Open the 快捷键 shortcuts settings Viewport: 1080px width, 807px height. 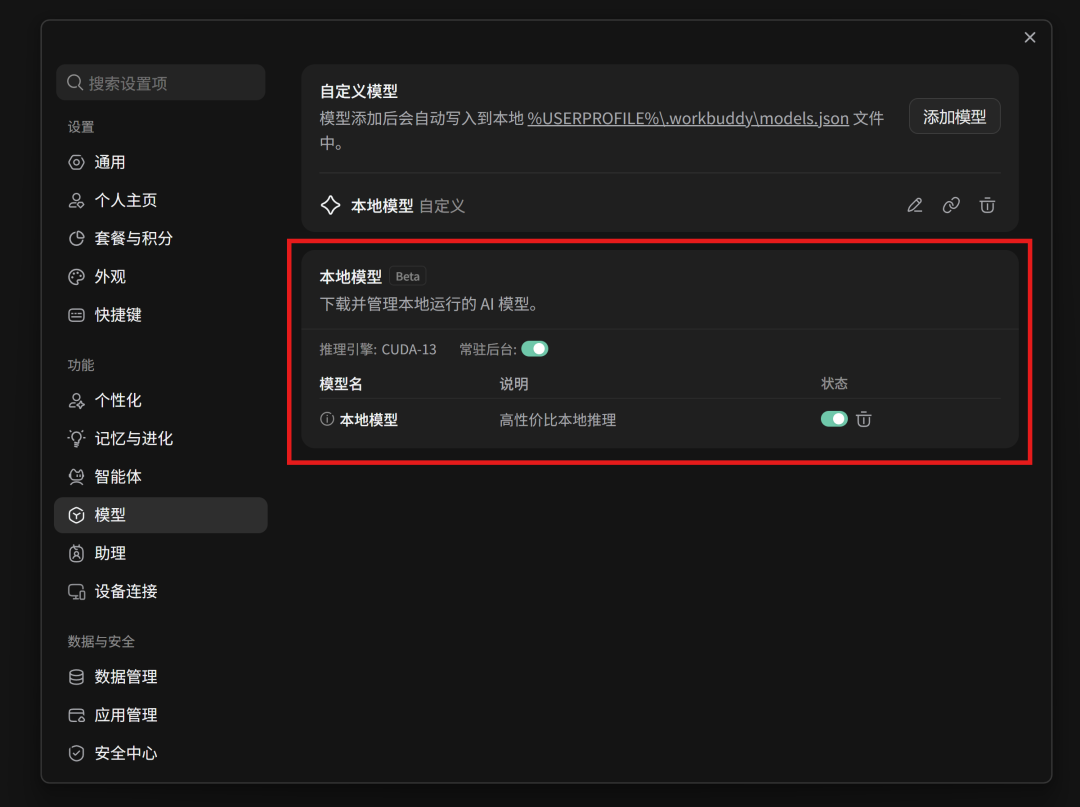click(x=160, y=315)
